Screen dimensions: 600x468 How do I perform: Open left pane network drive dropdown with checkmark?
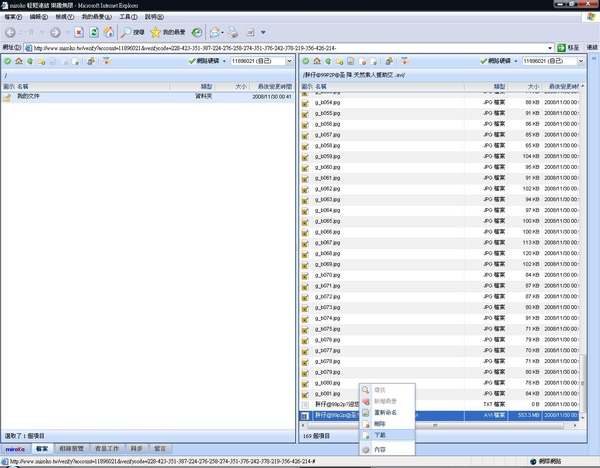pos(207,61)
